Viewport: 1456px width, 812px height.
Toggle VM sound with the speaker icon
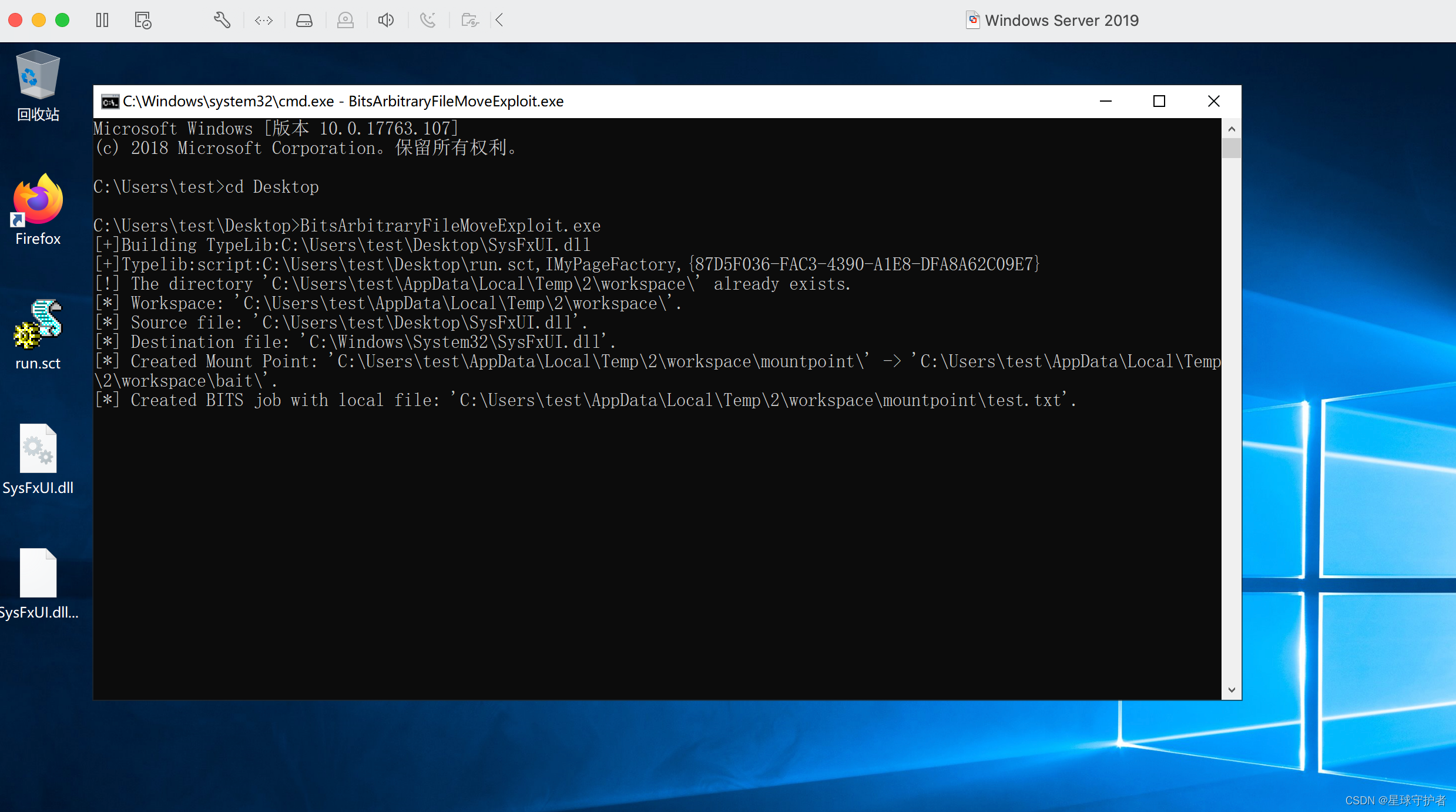click(386, 20)
